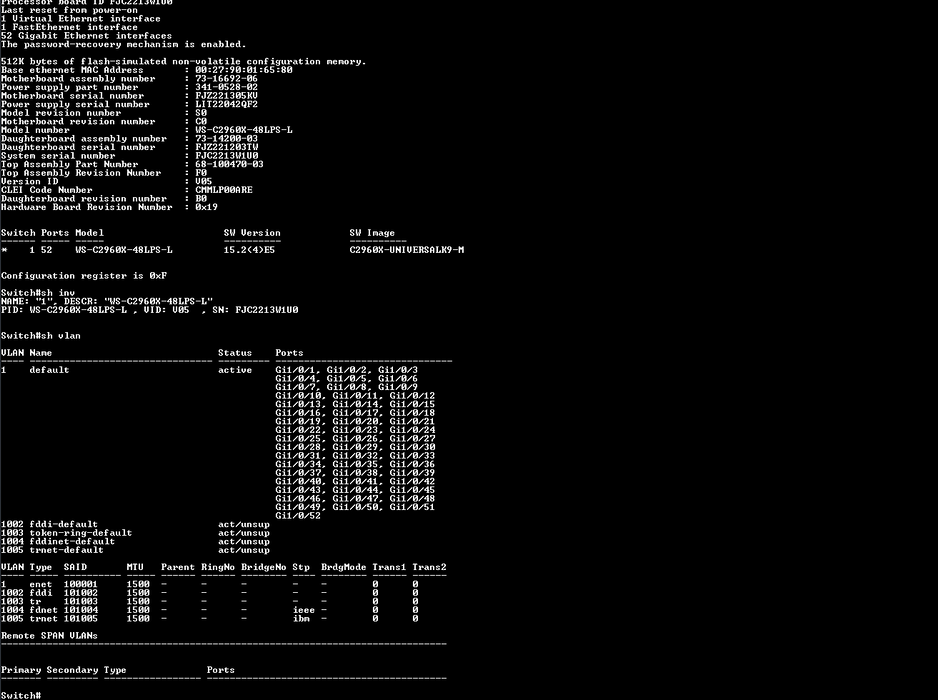This screenshot has width=938, height=700.
Task: Select SAID value "101003"
Action: [81, 601]
